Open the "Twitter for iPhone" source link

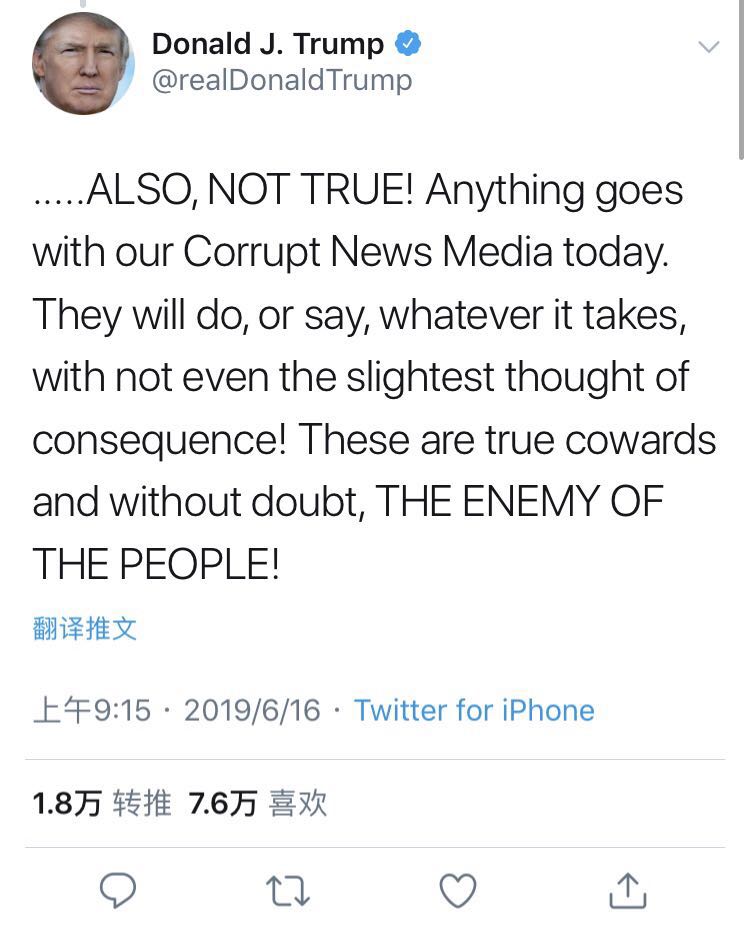[x=474, y=711]
